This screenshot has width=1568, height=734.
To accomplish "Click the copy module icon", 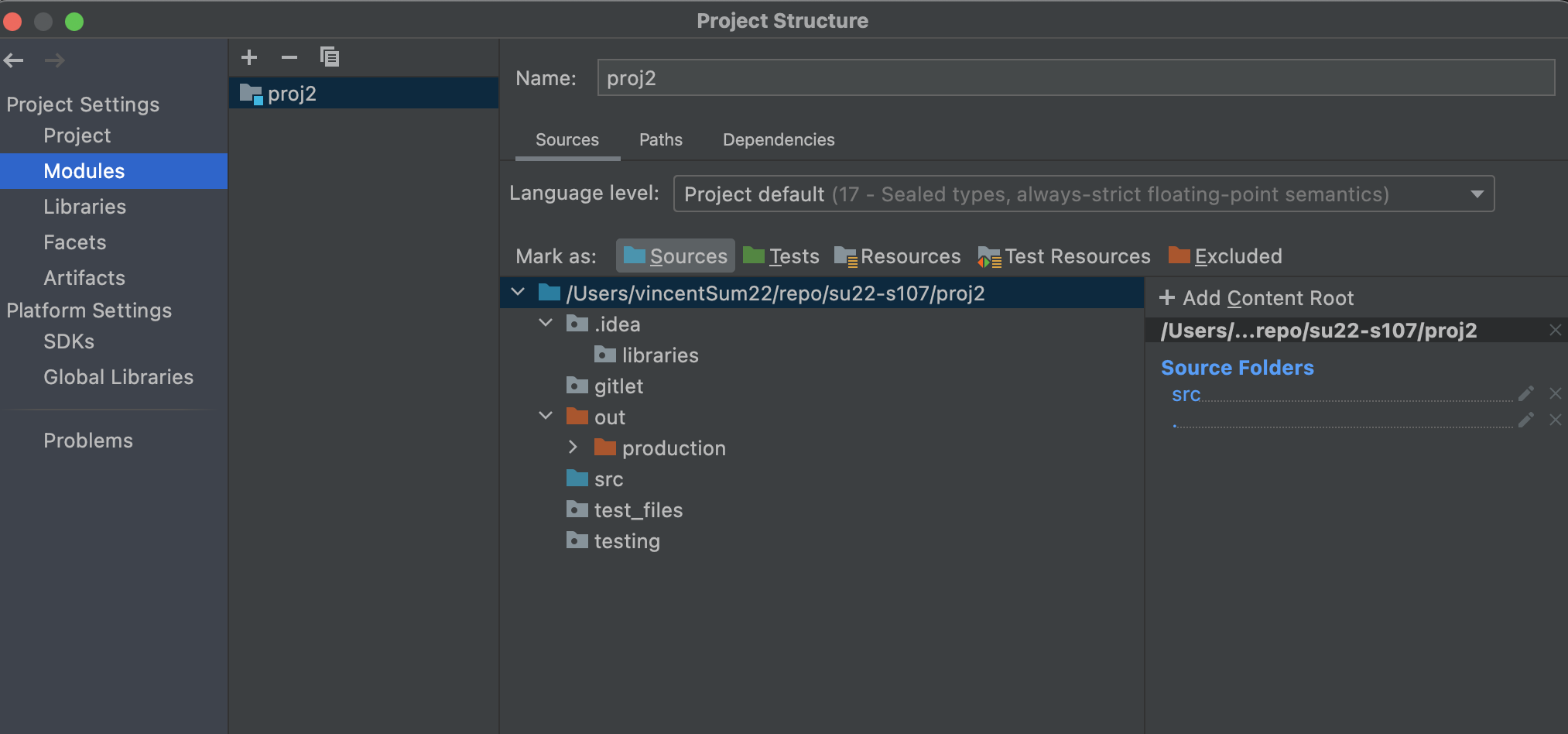I will [x=330, y=57].
